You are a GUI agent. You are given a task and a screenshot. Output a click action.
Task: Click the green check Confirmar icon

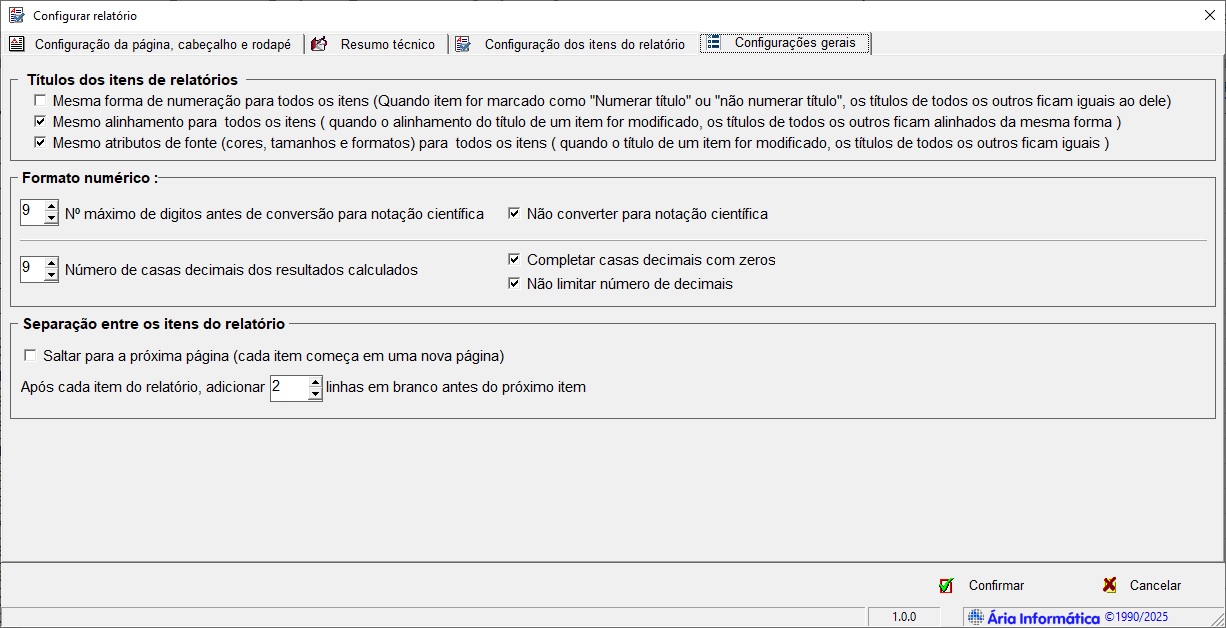click(946, 586)
